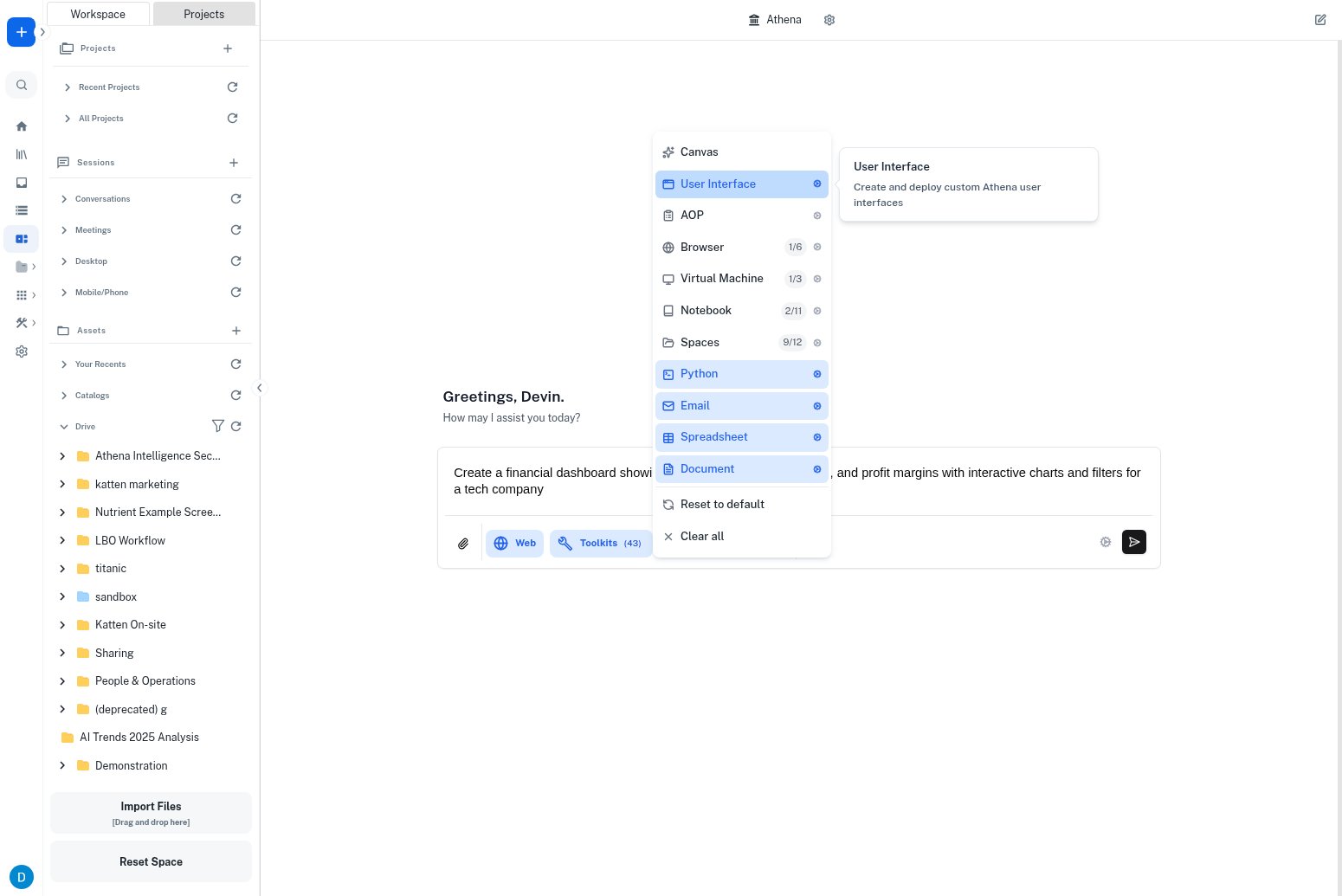
Task: Expand the Conversations section
Action: (x=64, y=199)
